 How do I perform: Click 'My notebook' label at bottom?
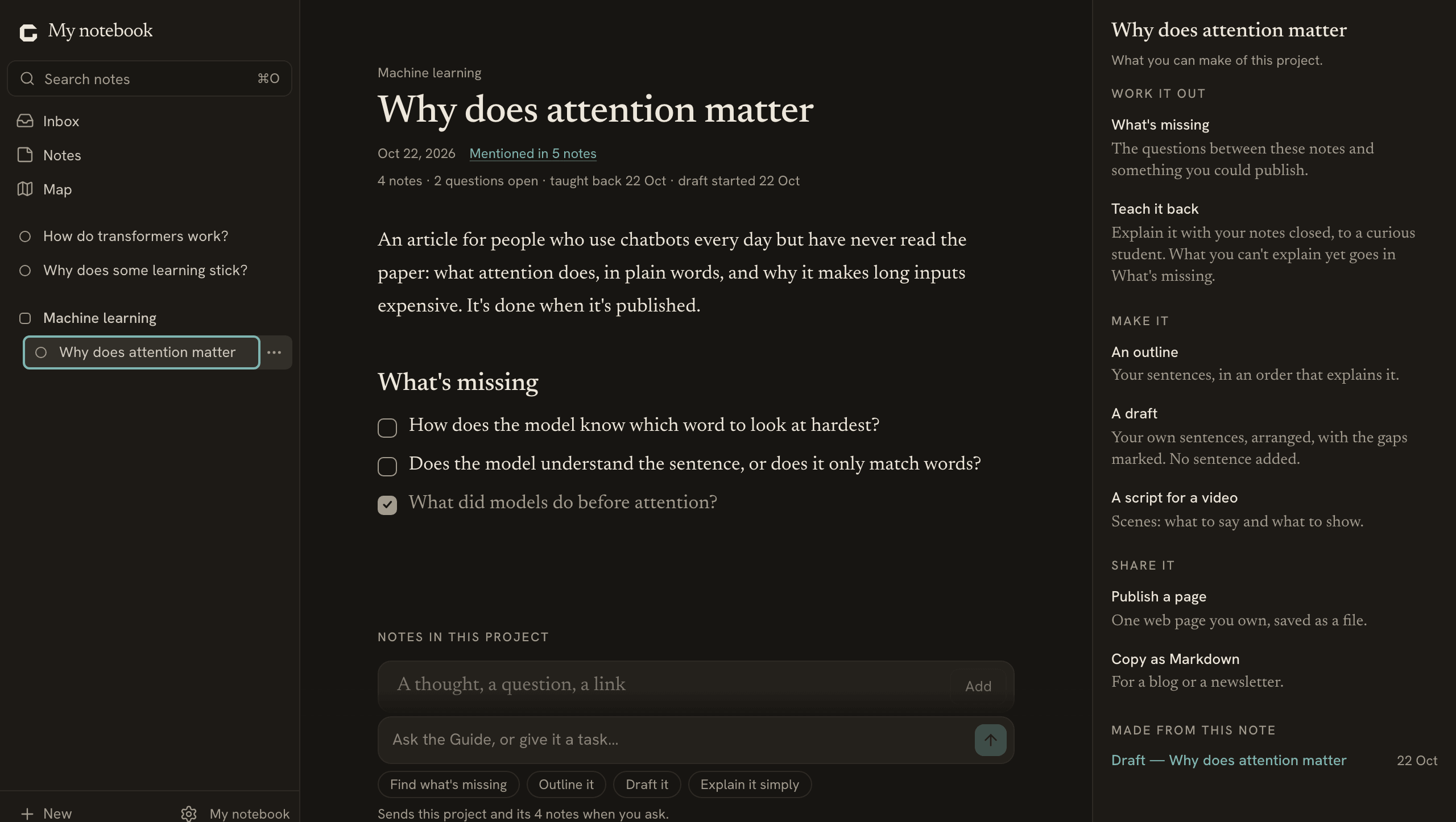coord(249,814)
